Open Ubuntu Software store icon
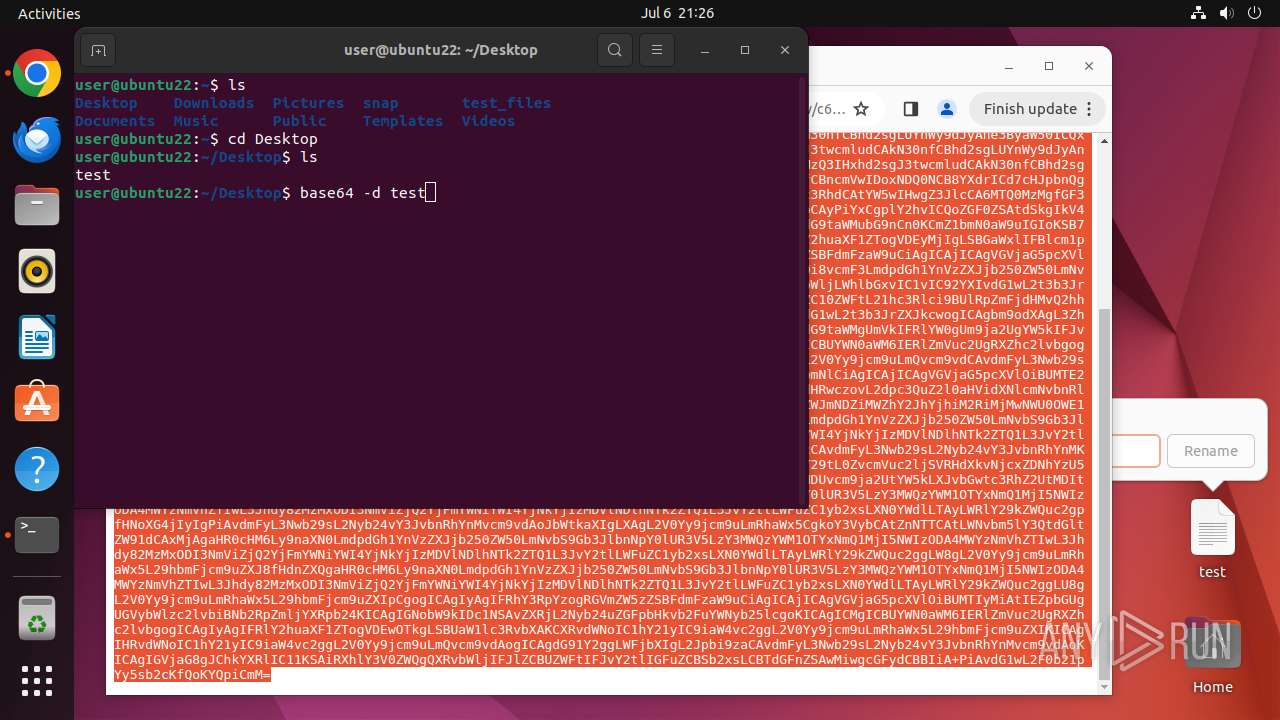The width and height of the screenshot is (1280, 720). pos(37,403)
